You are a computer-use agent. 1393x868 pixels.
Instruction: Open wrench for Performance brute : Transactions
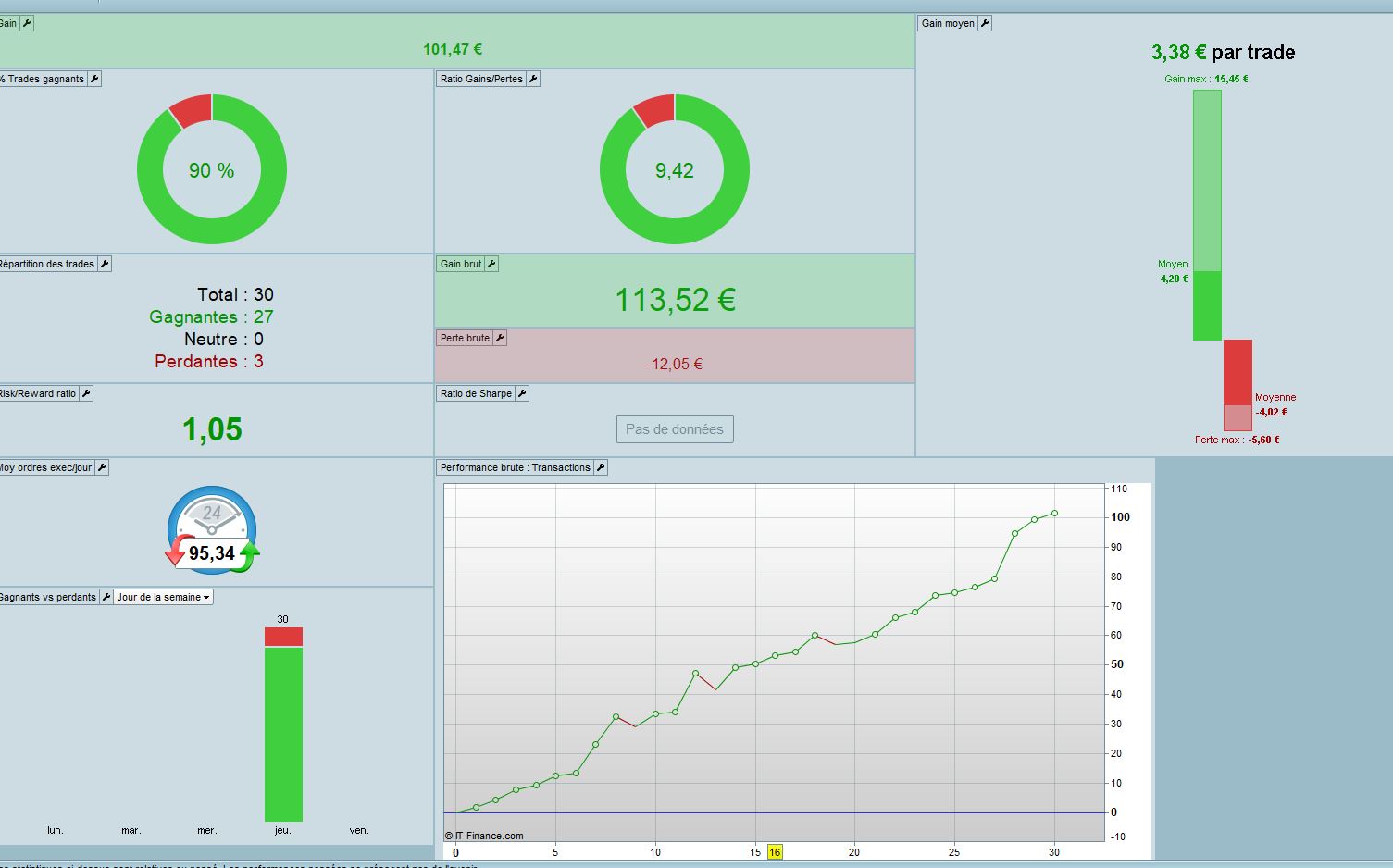coord(601,467)
